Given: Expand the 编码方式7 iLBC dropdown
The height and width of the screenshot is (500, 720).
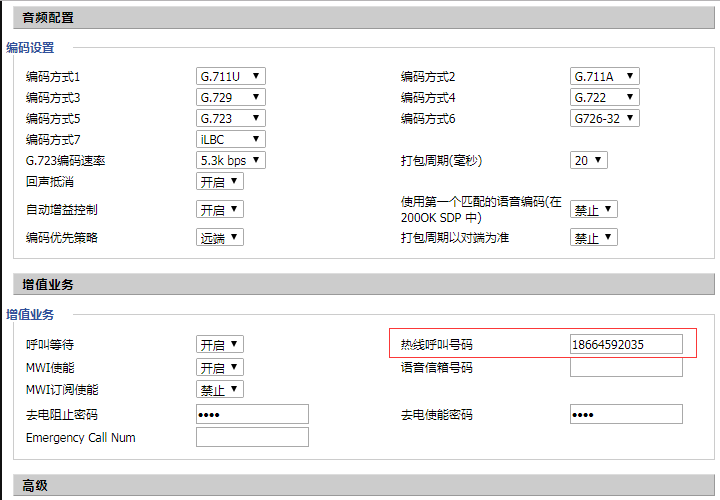Looking at the screenshot, I should 230,139.
